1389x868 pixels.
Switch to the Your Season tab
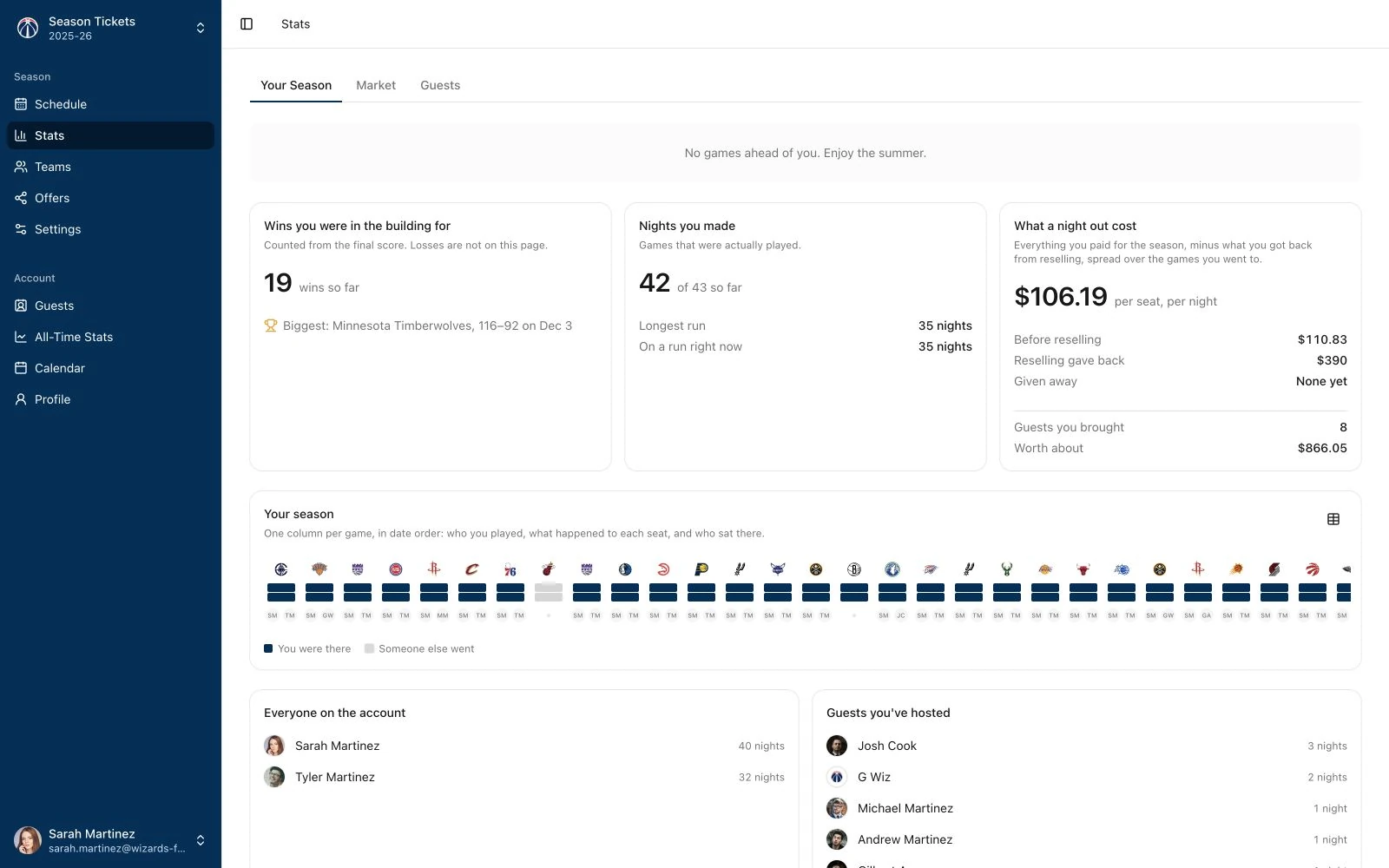(x=296, y=85)
